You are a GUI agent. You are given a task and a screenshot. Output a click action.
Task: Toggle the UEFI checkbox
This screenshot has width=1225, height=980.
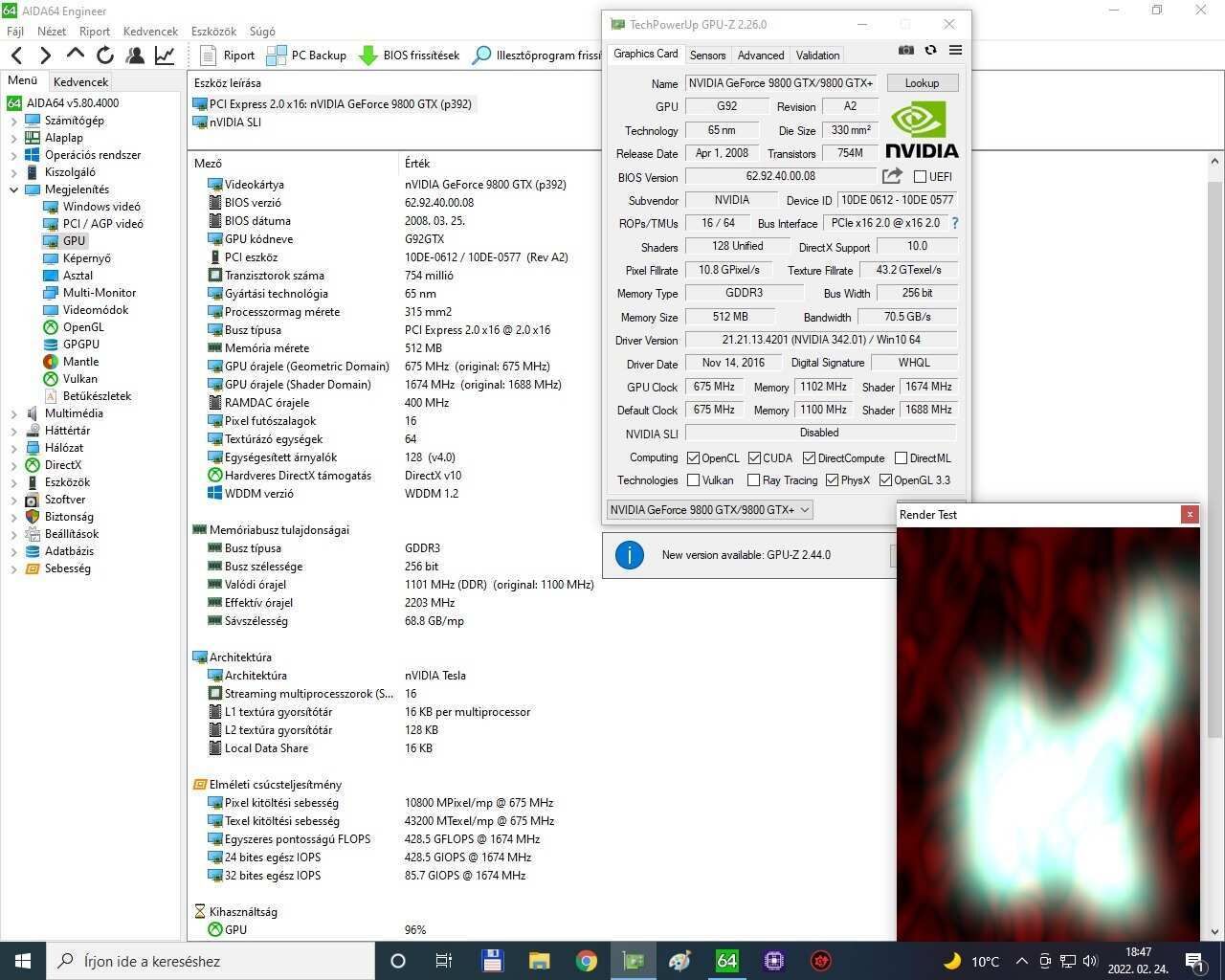pyautogui.click(x=920, y=176)
